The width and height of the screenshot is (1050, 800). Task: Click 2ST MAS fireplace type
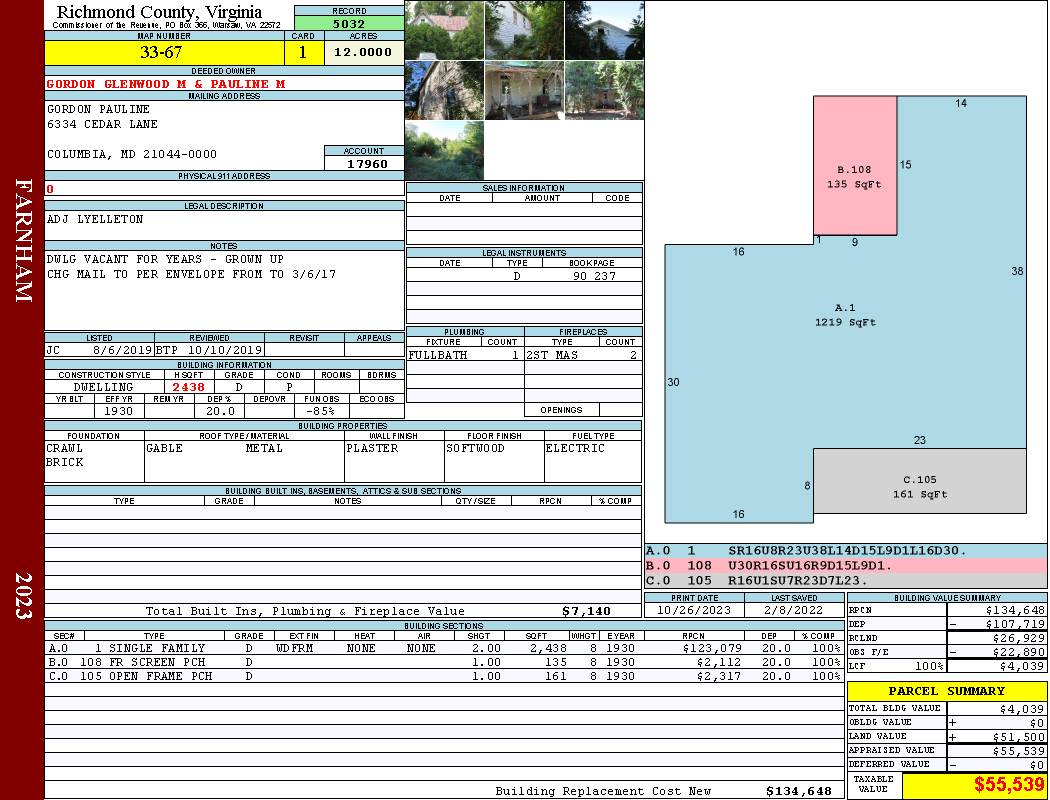[552, 355]
